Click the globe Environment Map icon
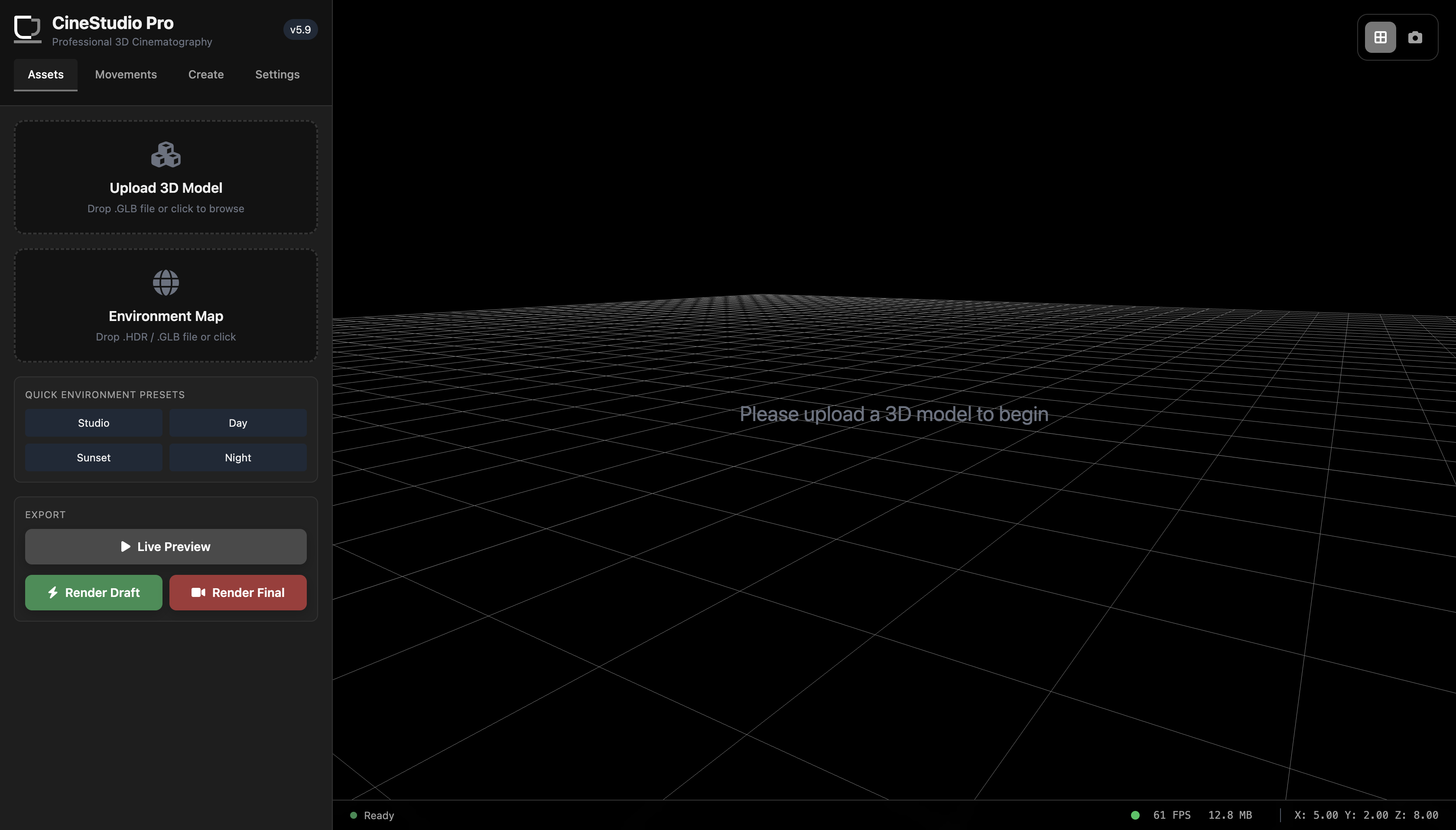Screen dimensions: 1456x830 coord(166,283)
